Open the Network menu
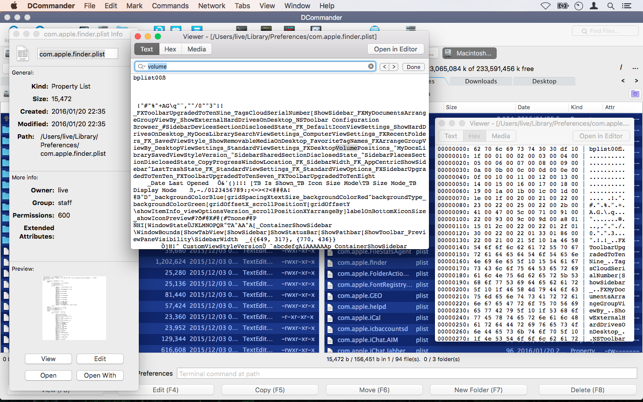The image size is (643, 402). tap(211, 6)
